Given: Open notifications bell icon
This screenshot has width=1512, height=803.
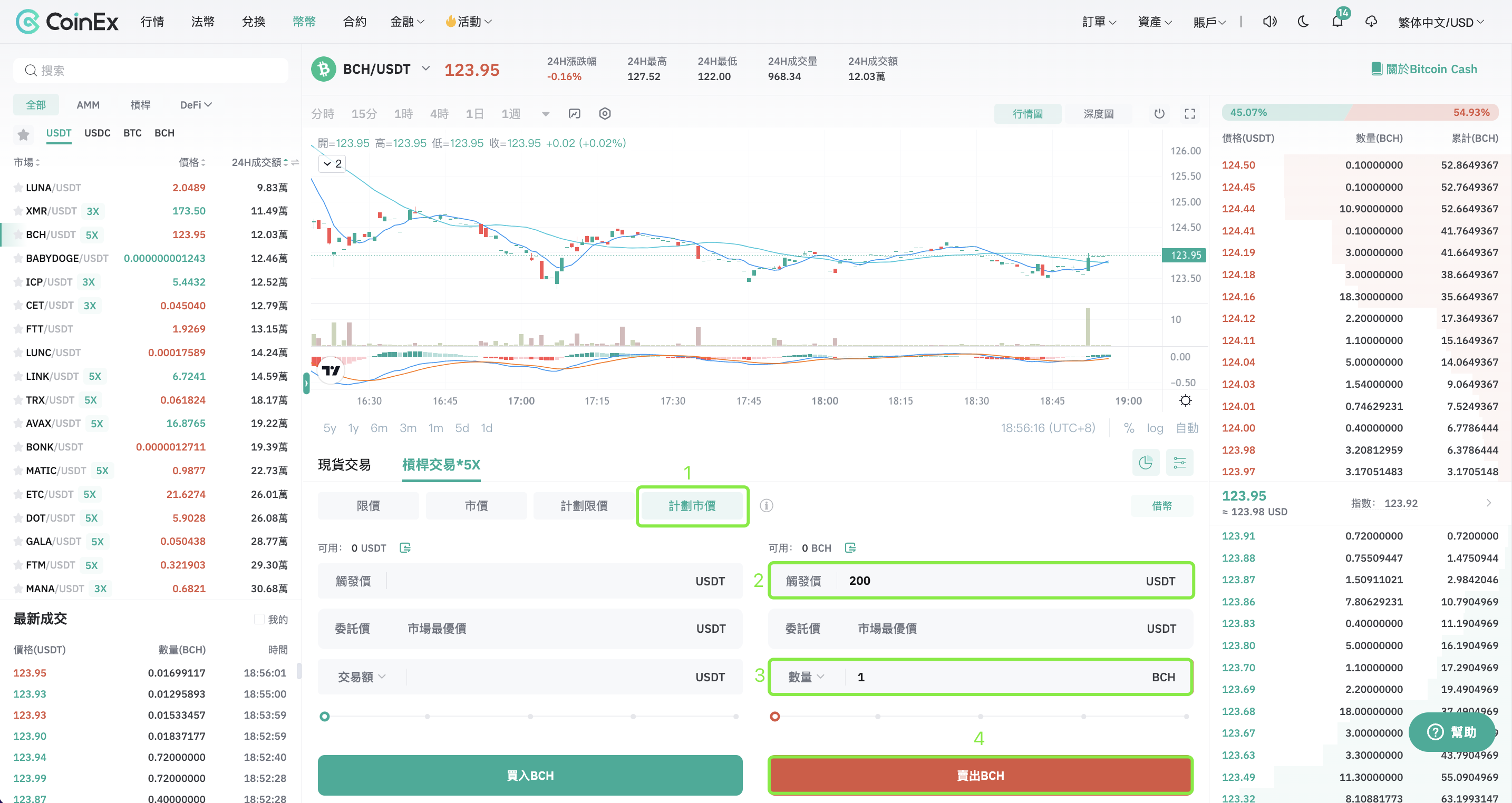Looking at the screenshot, I should [1337, 22].
